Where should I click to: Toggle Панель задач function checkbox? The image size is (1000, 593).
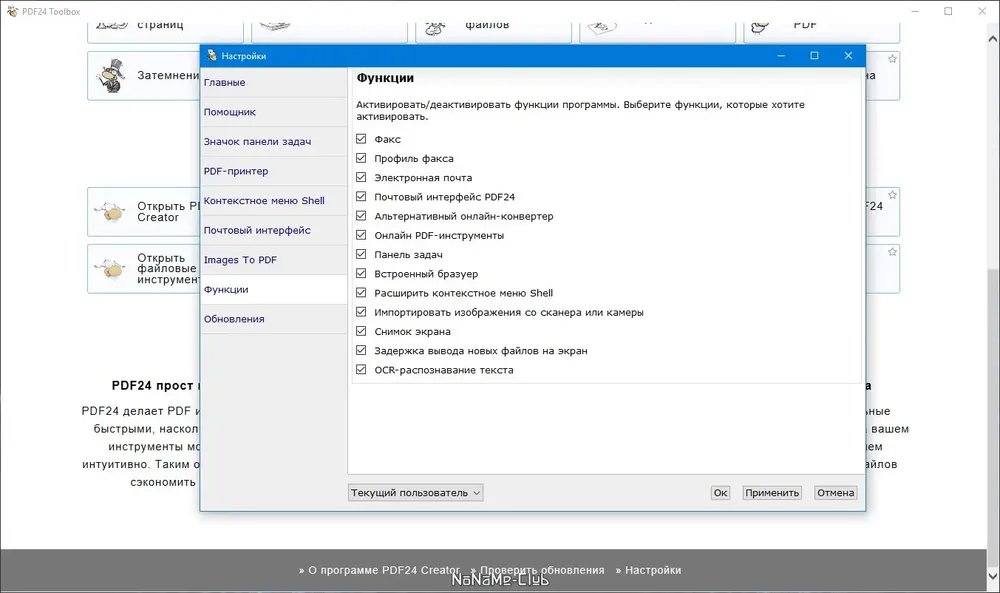(361, 254)
